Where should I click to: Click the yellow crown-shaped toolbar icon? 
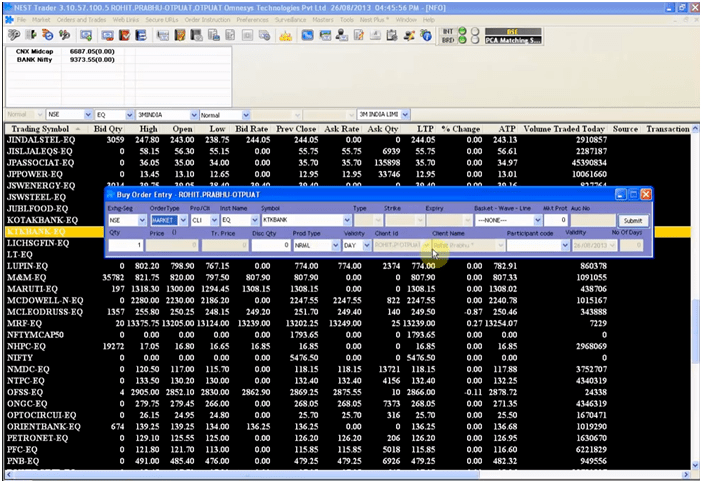[286, 36]
